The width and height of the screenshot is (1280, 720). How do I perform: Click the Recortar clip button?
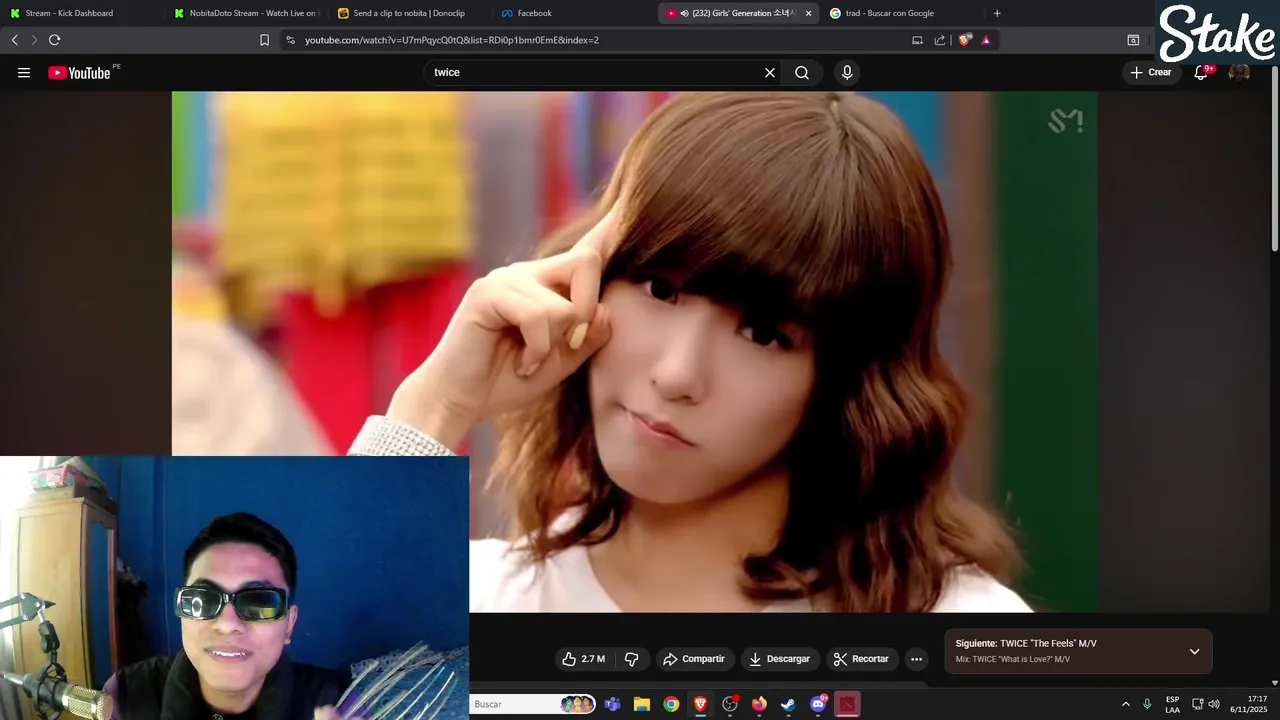pos(861,659)
